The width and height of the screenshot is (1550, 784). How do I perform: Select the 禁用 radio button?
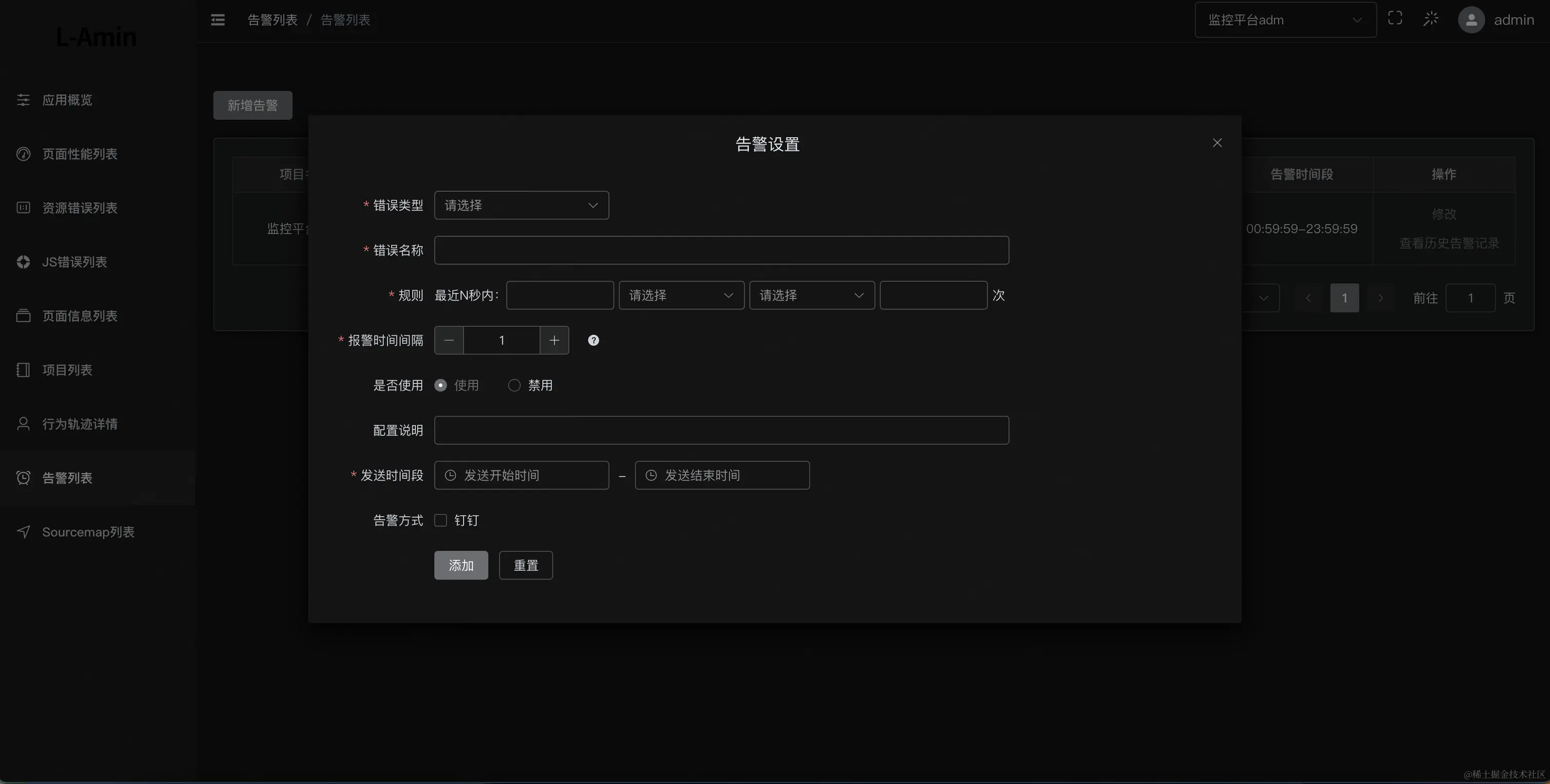pos(515,386)
